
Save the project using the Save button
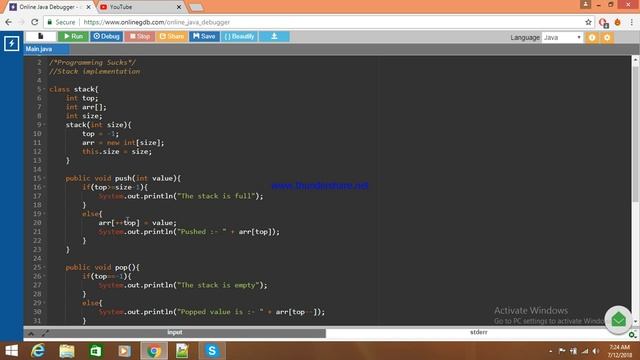pyautogui.click(x=204, y=36)
